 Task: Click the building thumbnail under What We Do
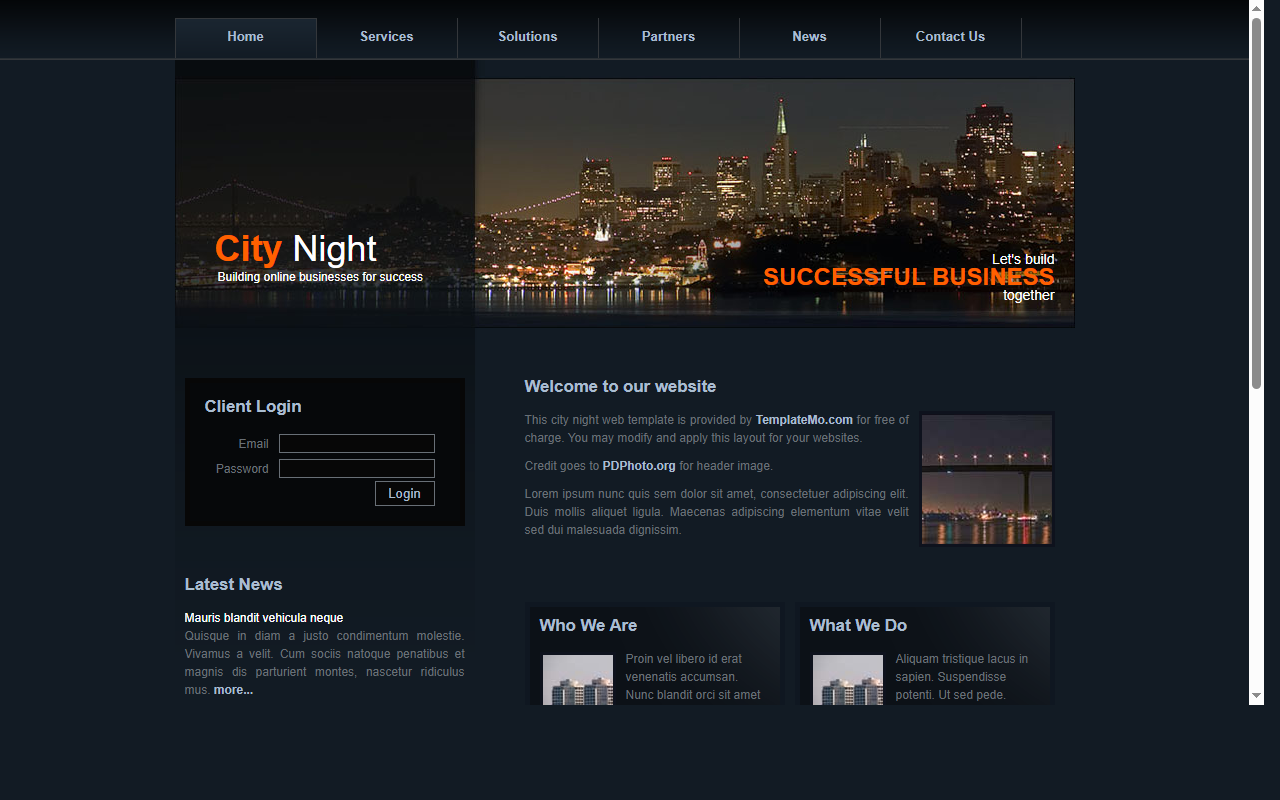coord(848,680)
